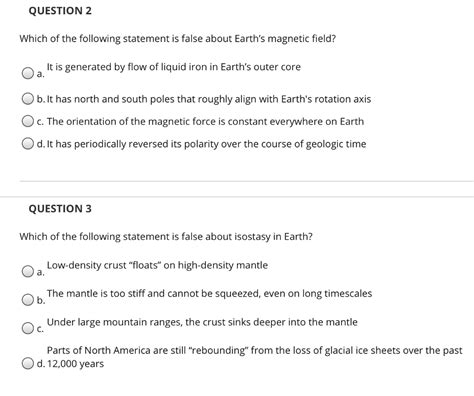Click the 'crust sinks deeper into the mantle' answer text
The width and height of the screenshot is (474, 396).
point(202,322)
